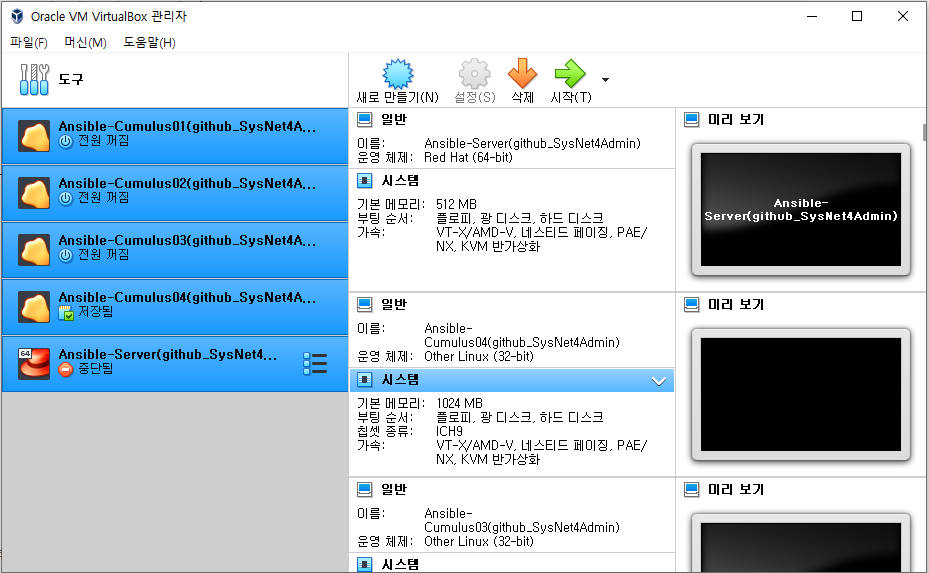929x573 pixels.
Task: Click the Ansible-Cumulus01 VM OS icon
Action: click(34, 136)
